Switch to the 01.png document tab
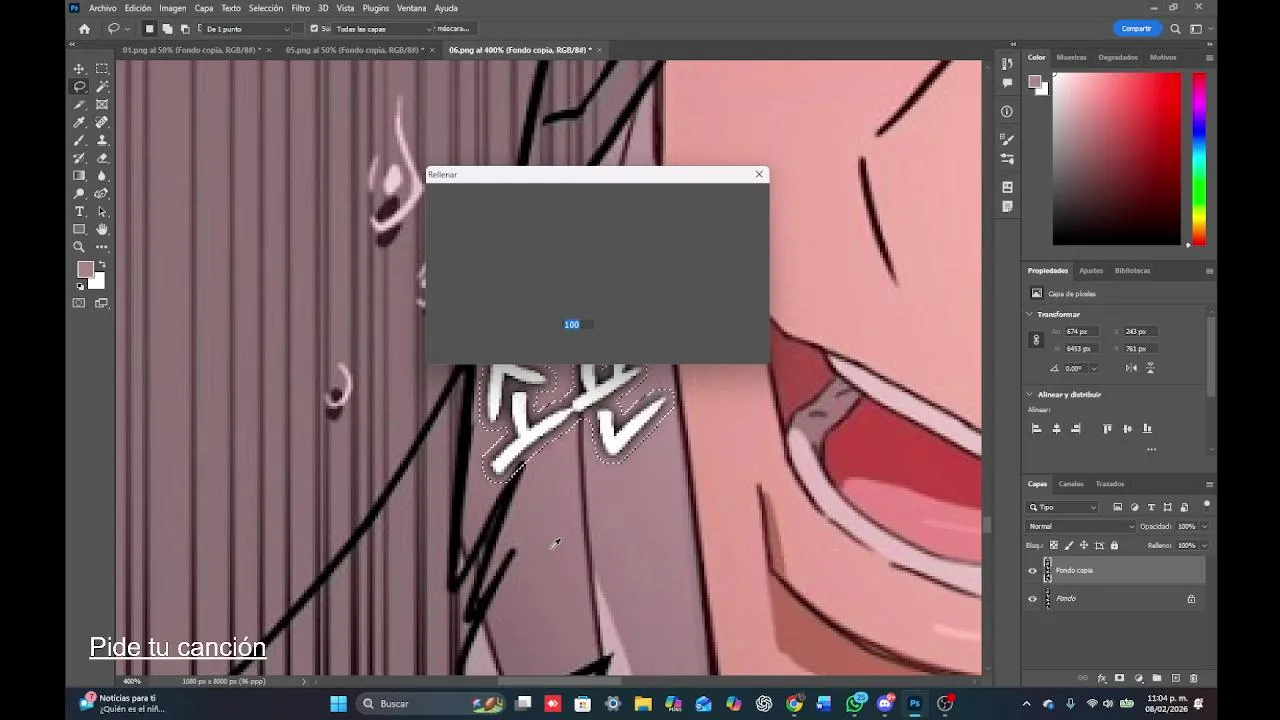 pos(192,50)
